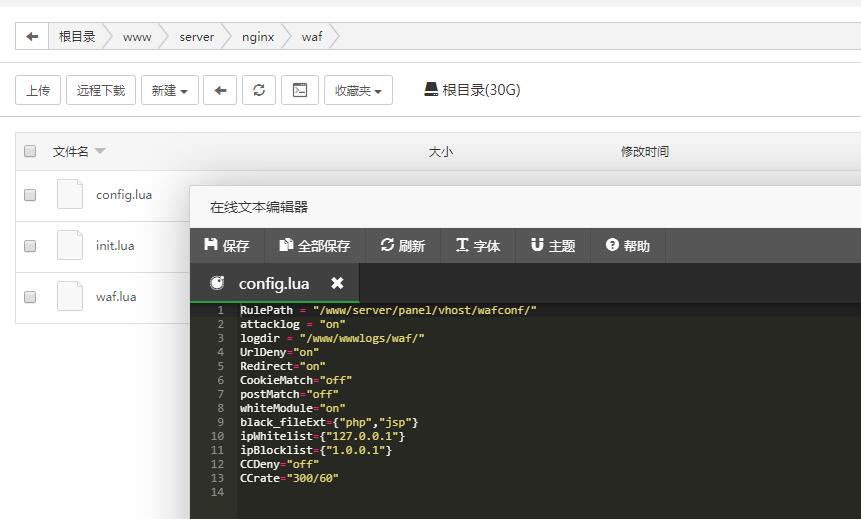Click the init.lua file icon
861x519 pixels.
[70, 245]
